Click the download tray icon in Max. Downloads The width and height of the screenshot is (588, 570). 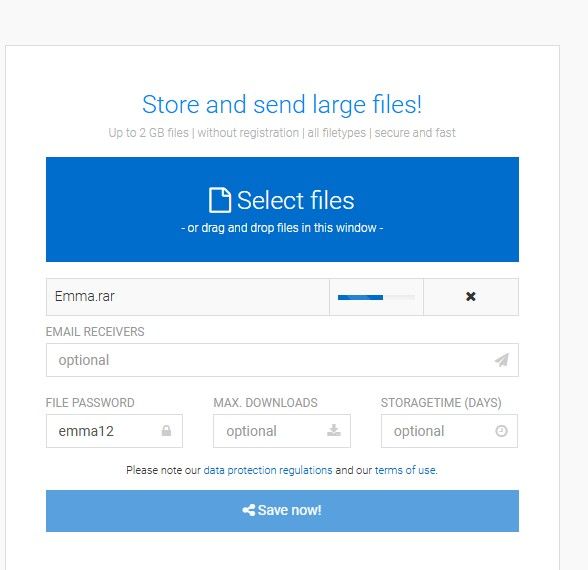click(333, 430)
